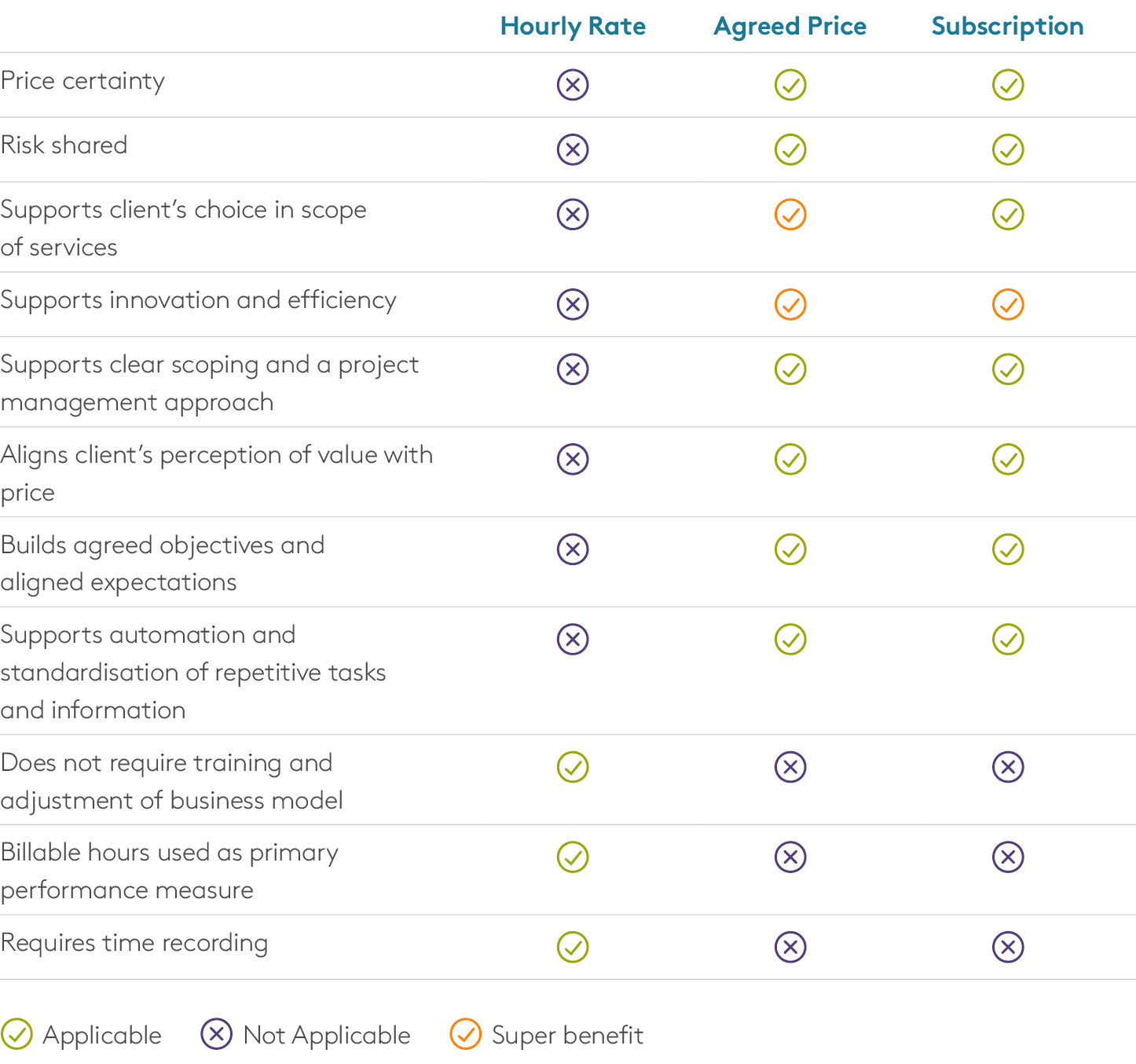Click the orange Super benefit legend icon
The height and width of the screenshot is (1064, 1136).
(465, 1034)
